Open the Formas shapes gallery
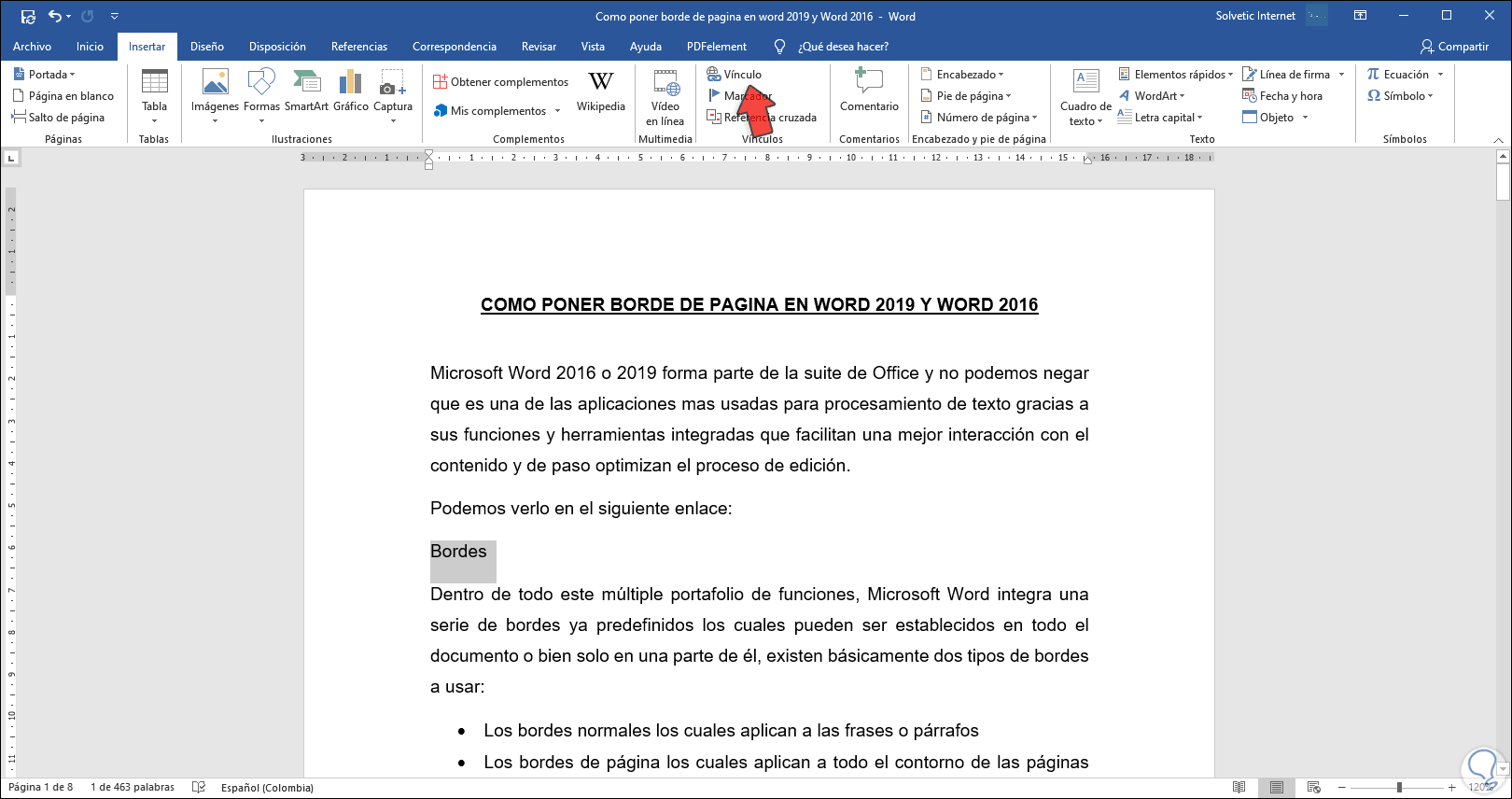Image resolution: width=1512 pixels, height=799 pixels. [261, 96]
